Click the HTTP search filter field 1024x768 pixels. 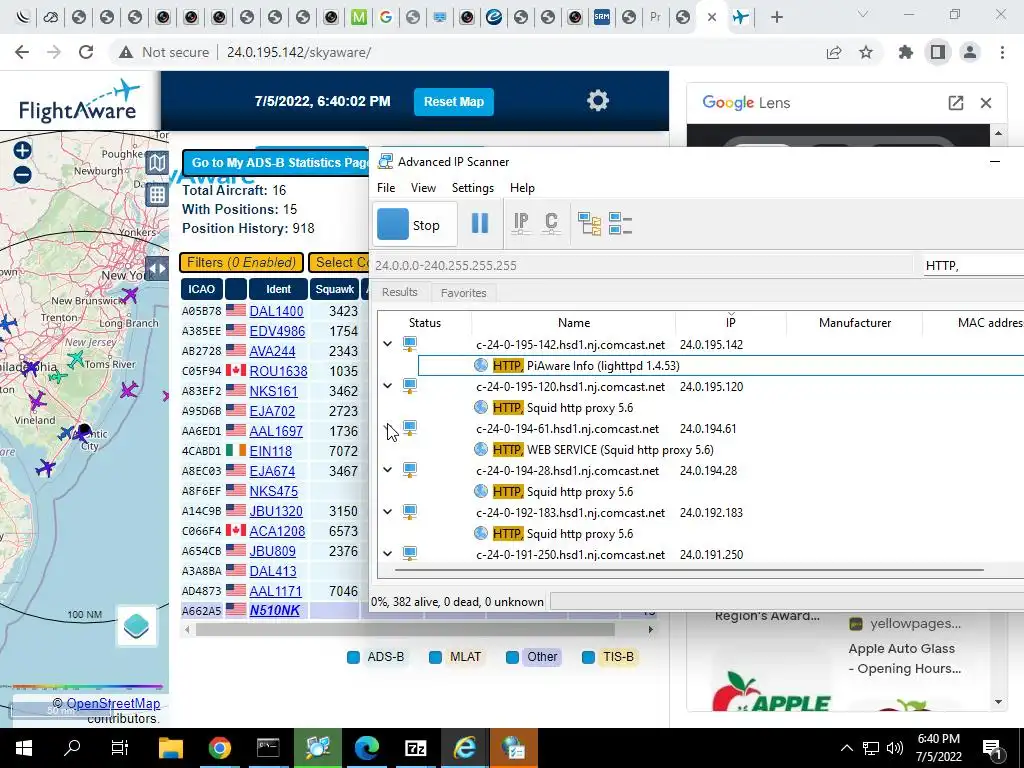tap(973, 265)
